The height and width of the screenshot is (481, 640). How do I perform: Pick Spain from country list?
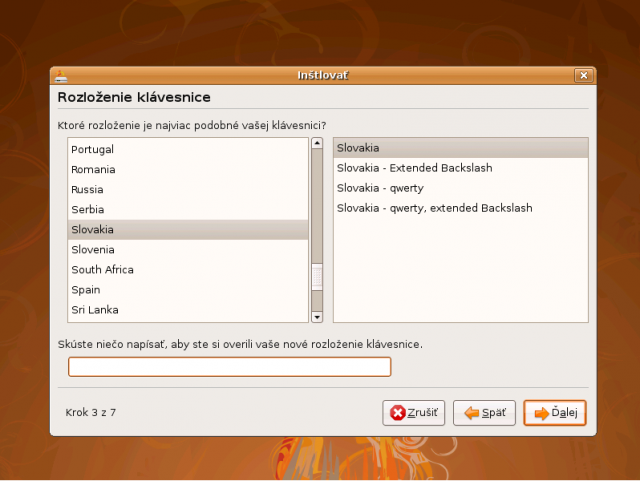pos(188,289)
